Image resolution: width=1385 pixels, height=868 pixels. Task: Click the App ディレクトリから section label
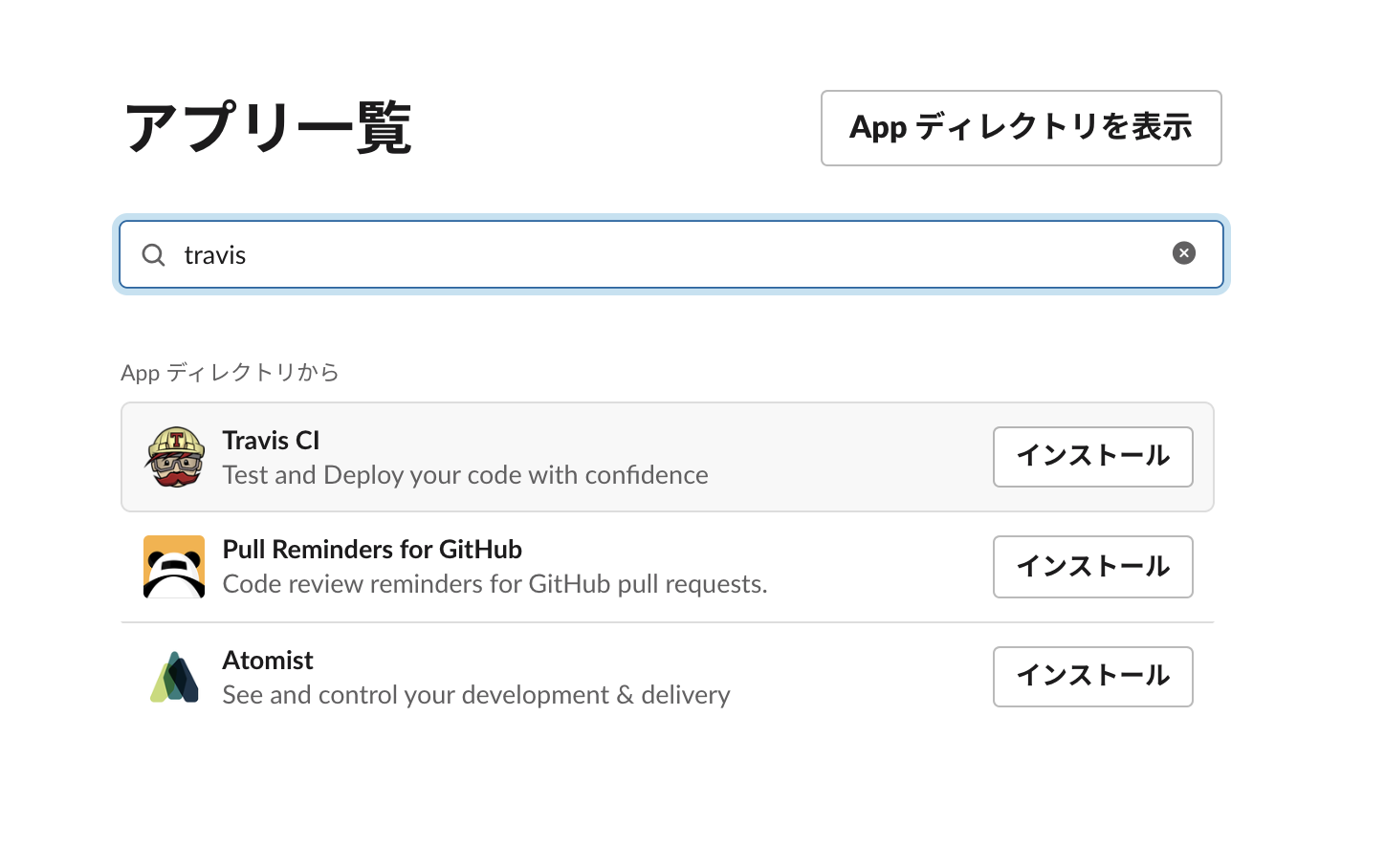[230, 373]
